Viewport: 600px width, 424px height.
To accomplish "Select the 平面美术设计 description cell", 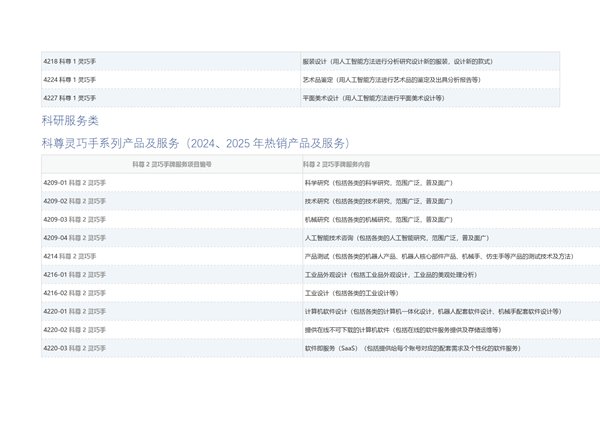I will [x=373, y=98].
